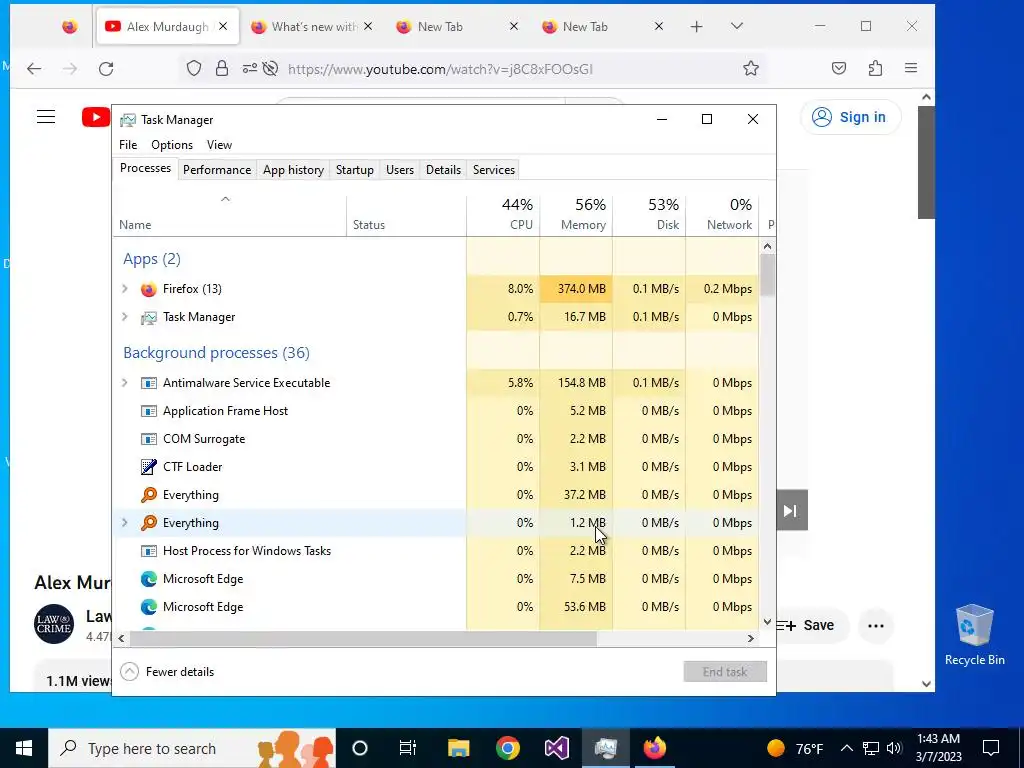Sort processes by the CPU column header
The width and height of the screenshot is (1024, 768).
(504, 215)
